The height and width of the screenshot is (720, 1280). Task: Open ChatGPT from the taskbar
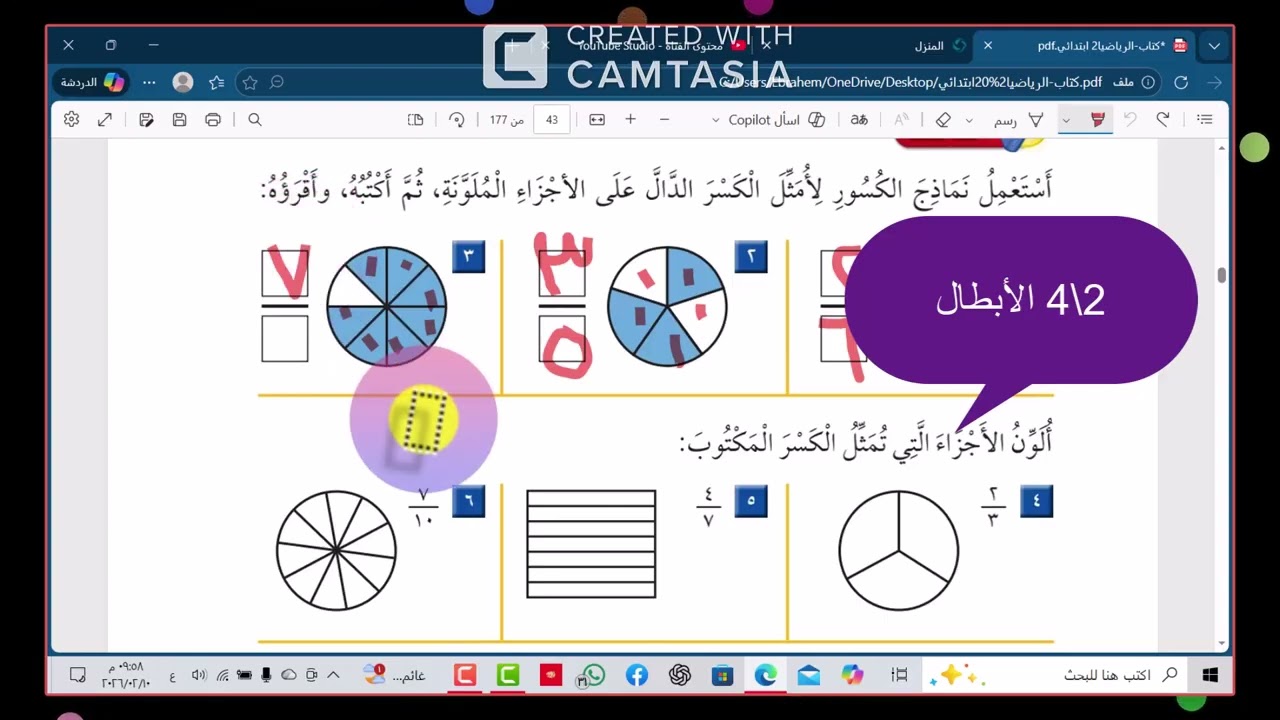[680, 676]
